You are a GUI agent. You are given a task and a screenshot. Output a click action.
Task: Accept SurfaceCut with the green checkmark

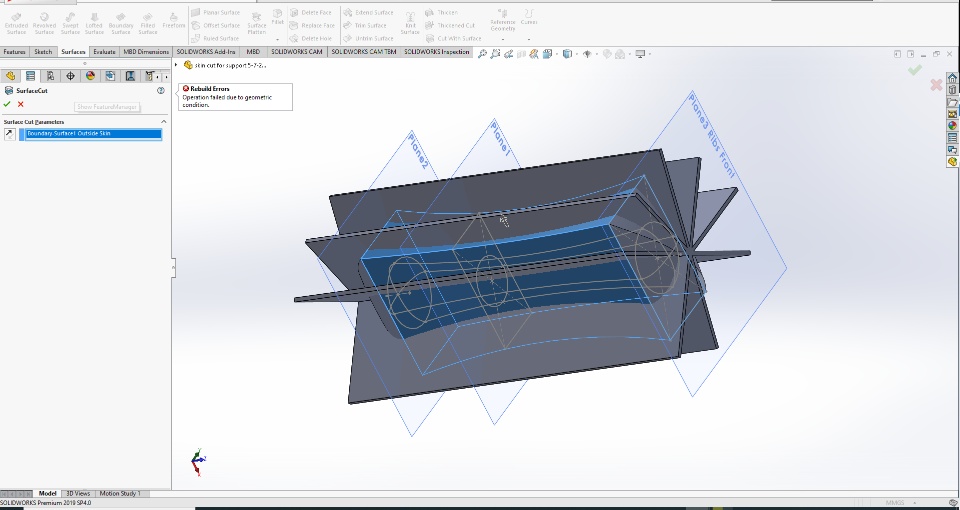pyautogui.click(x=7, y=104)
